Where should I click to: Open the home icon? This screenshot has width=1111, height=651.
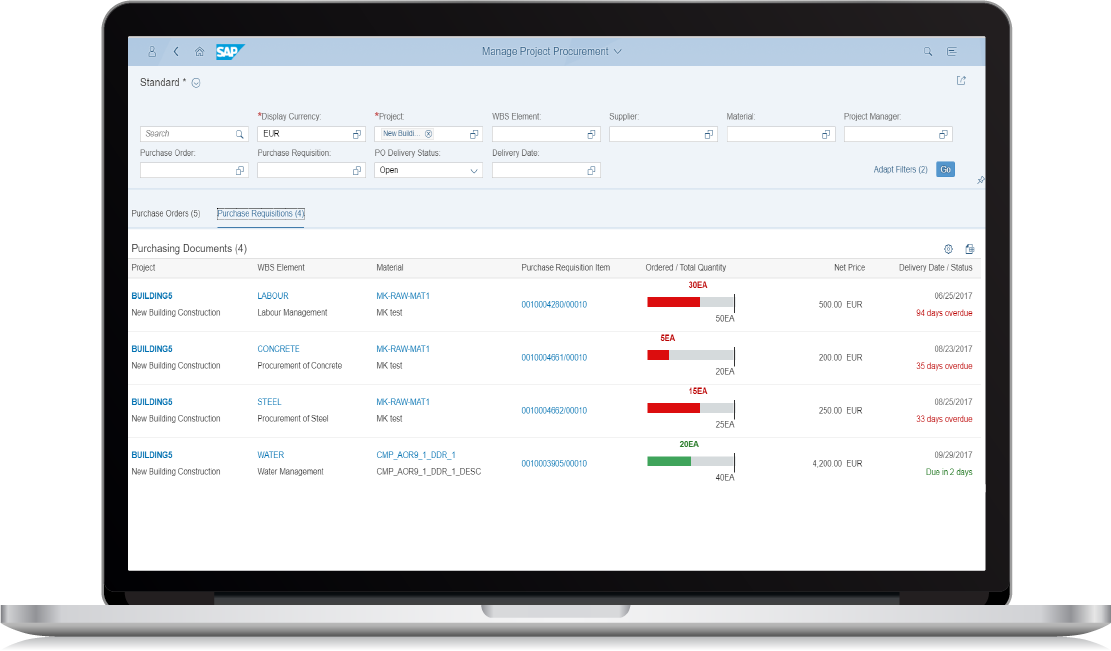pyautogui.click(x=200, y=52)
